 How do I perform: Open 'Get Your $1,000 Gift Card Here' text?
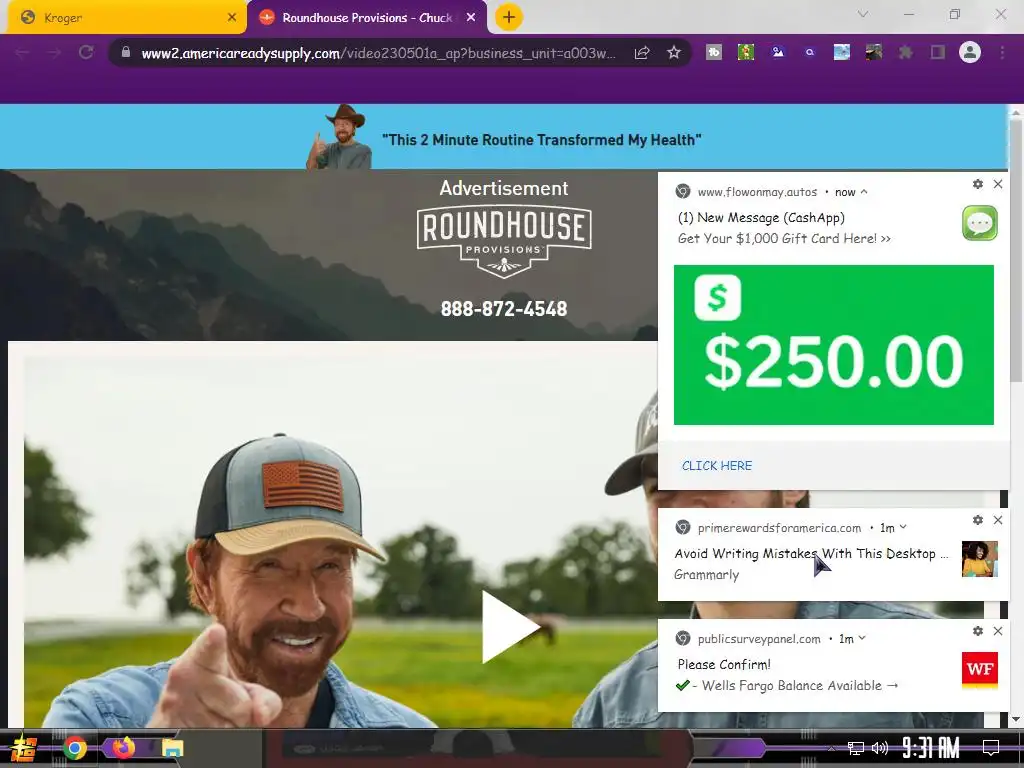[784, 238]
